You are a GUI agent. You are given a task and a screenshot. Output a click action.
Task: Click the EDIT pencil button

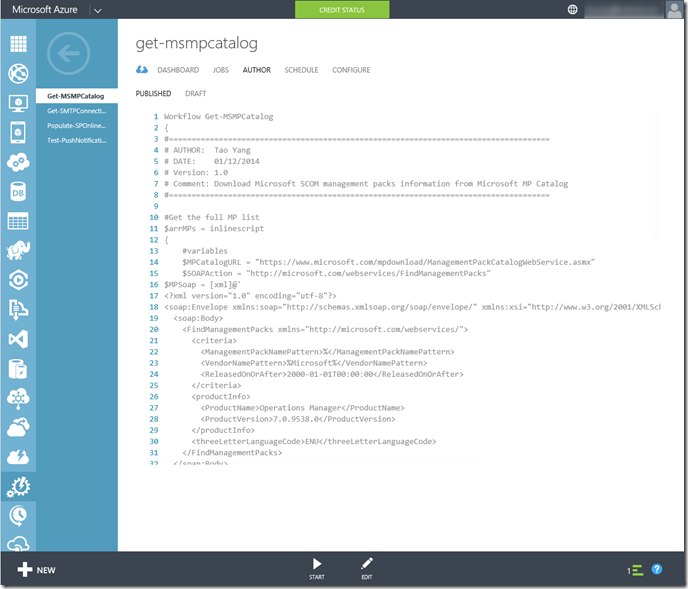coord(367,568)
